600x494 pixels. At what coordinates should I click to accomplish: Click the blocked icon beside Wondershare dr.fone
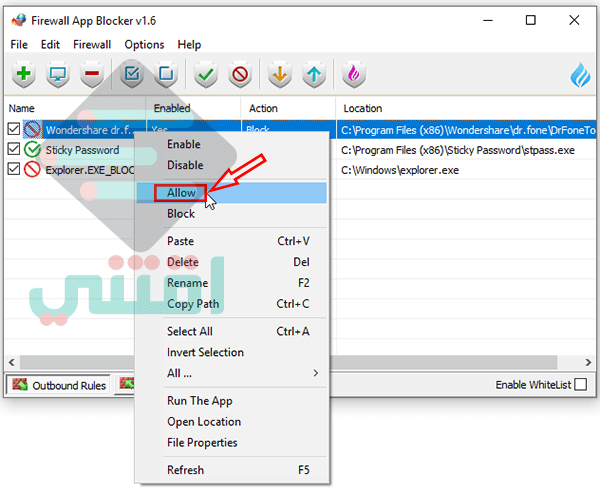coord(32,129)
